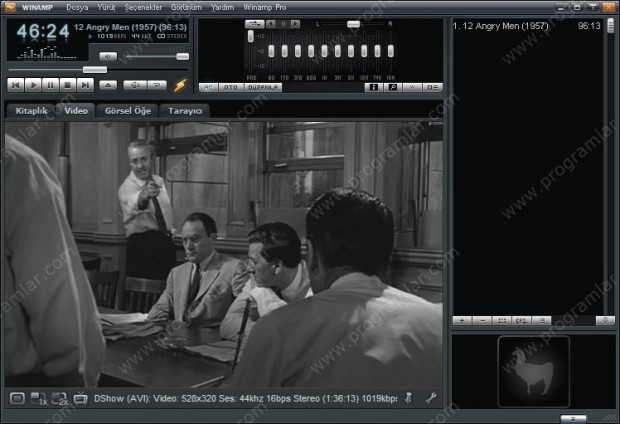Open a file with the eject button
620x424 pixels.
[108, 85]
